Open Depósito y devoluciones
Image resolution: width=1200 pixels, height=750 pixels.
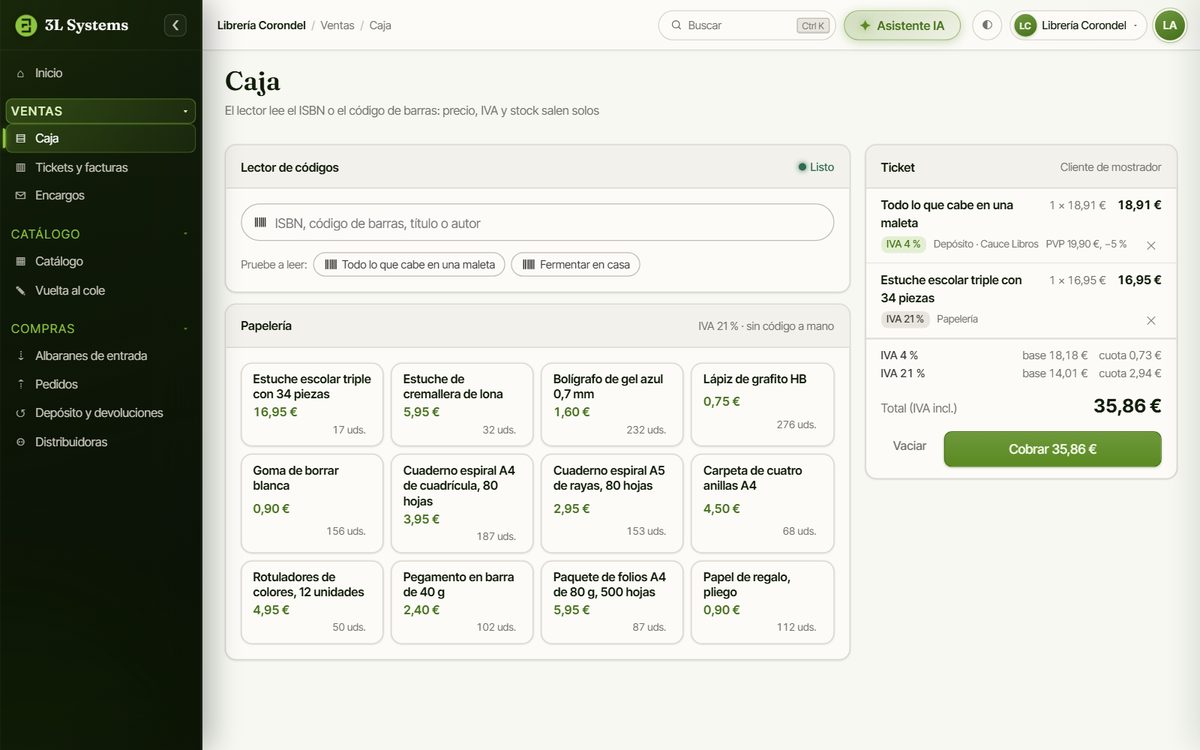coord(100,413)
